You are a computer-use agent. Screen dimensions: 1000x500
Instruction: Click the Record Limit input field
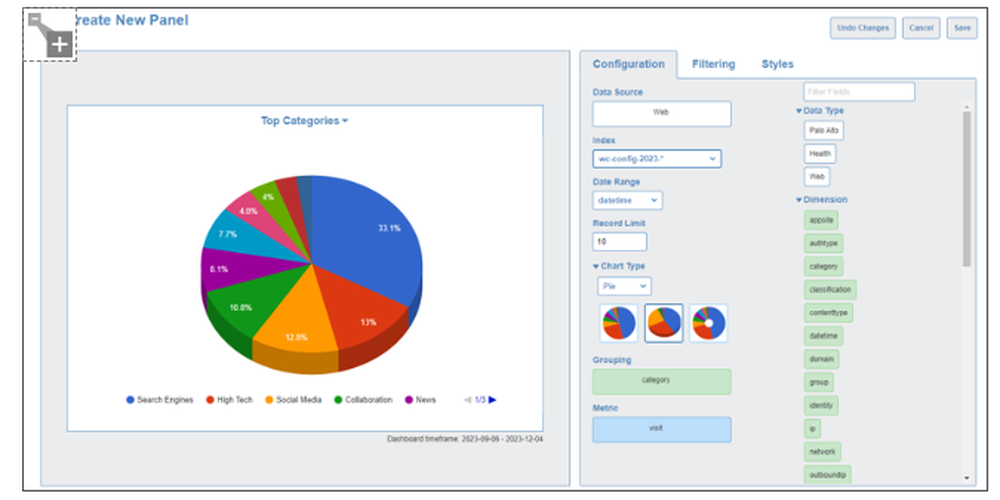pos(619,242)
